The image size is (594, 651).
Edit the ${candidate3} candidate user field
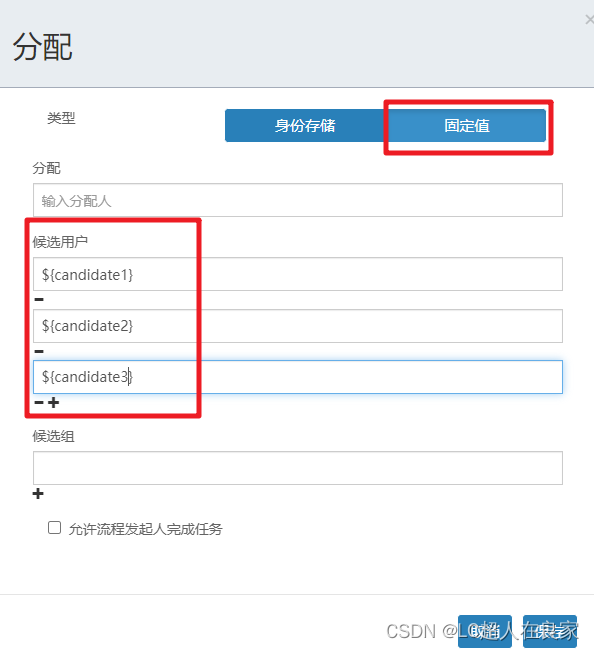[x=298, y=377]
